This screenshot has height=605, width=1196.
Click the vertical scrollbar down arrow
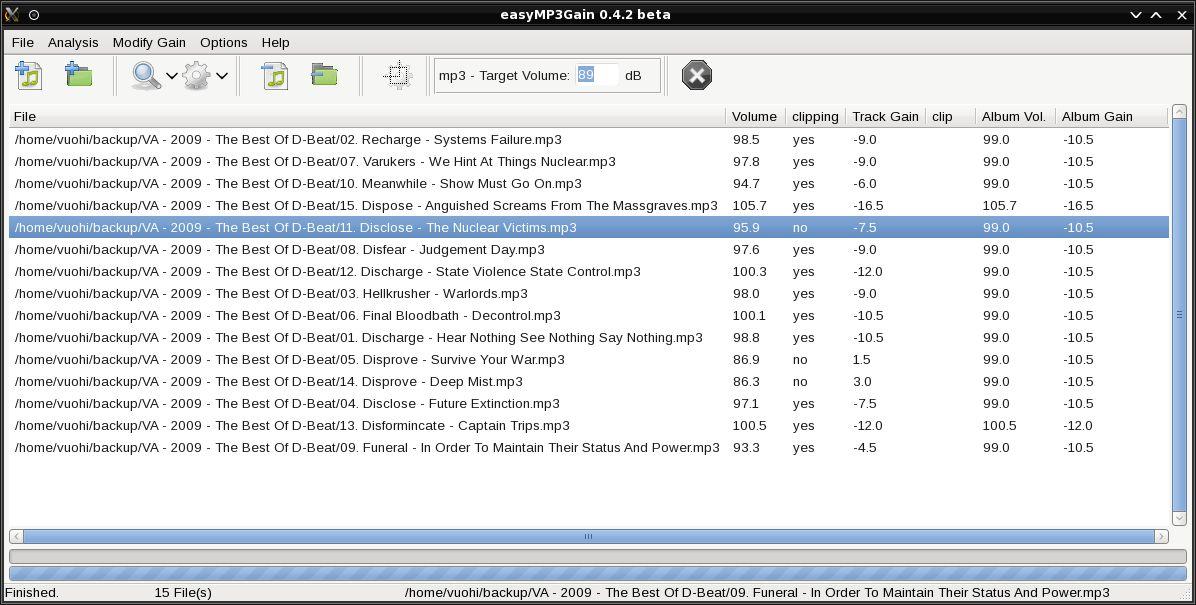1179,518
